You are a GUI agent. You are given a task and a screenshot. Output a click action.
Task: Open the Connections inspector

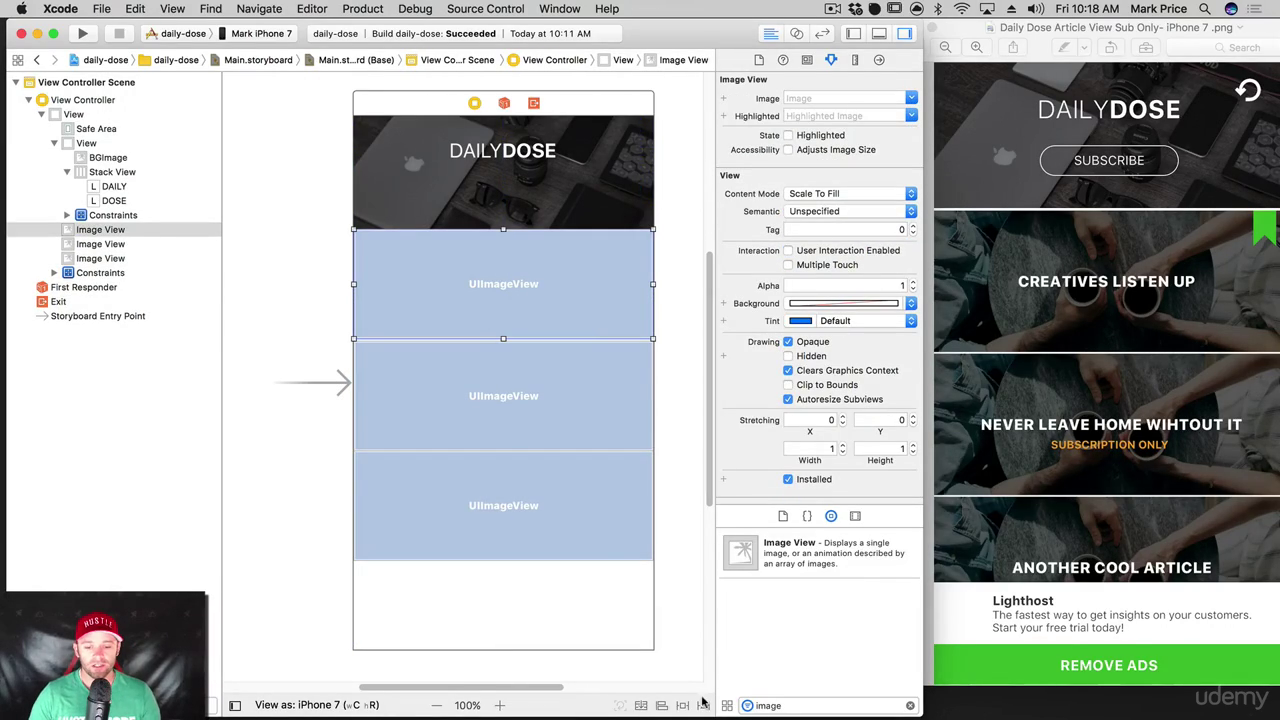[x=879, y=60]
